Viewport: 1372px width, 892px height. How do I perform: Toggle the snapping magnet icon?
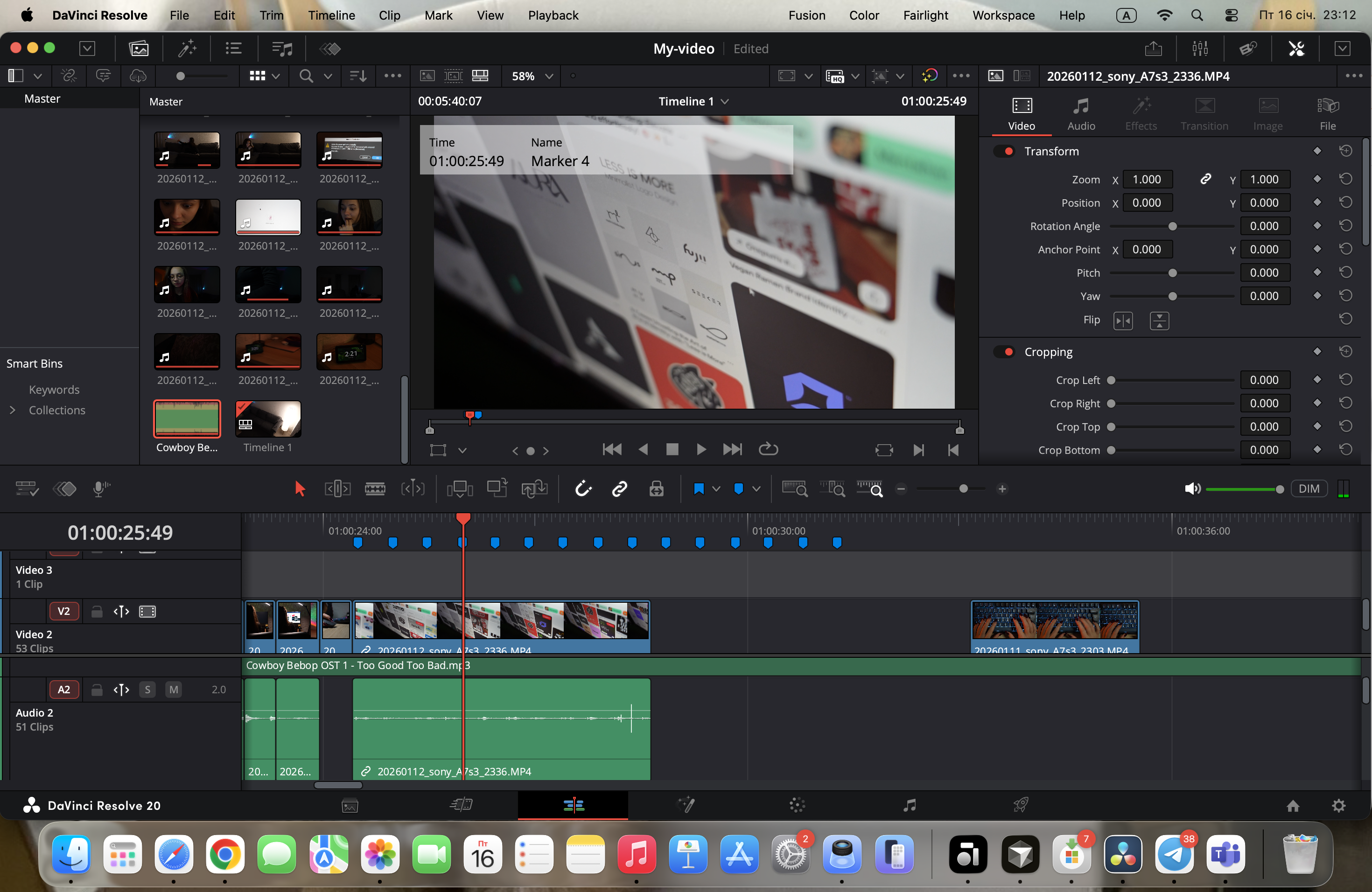coord(583,489)
